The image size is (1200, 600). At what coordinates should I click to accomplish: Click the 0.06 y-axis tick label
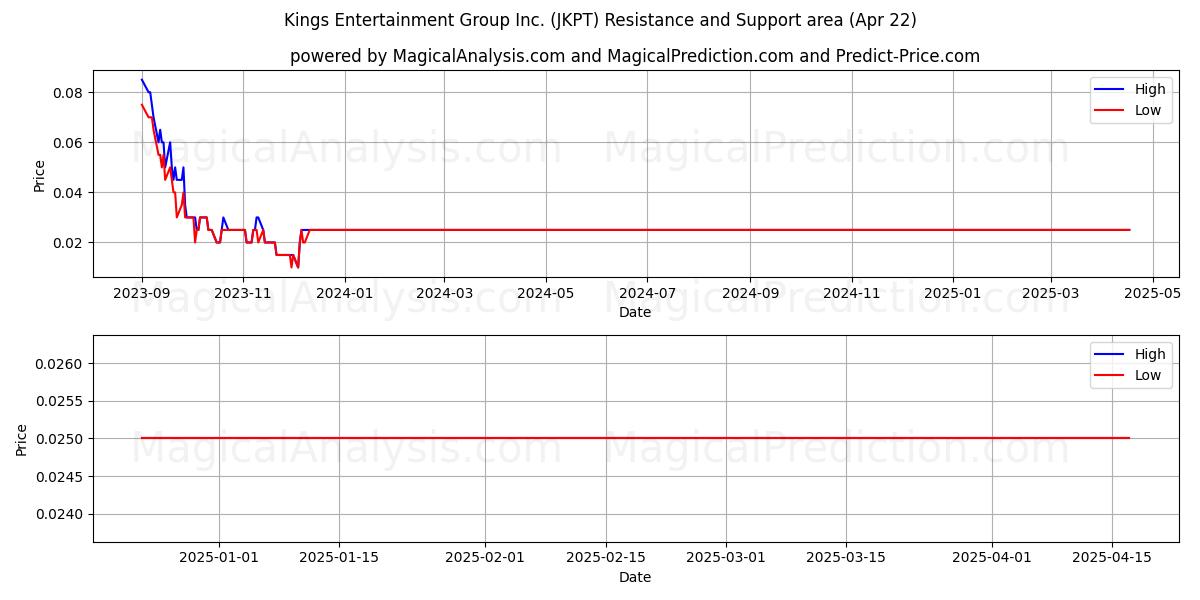click(x=70, y=143)
